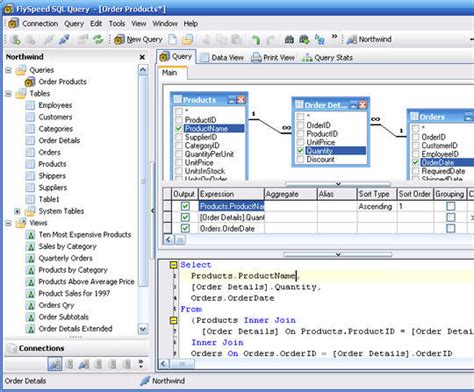Fold the Products Inner Join block

tap(173, 320)
